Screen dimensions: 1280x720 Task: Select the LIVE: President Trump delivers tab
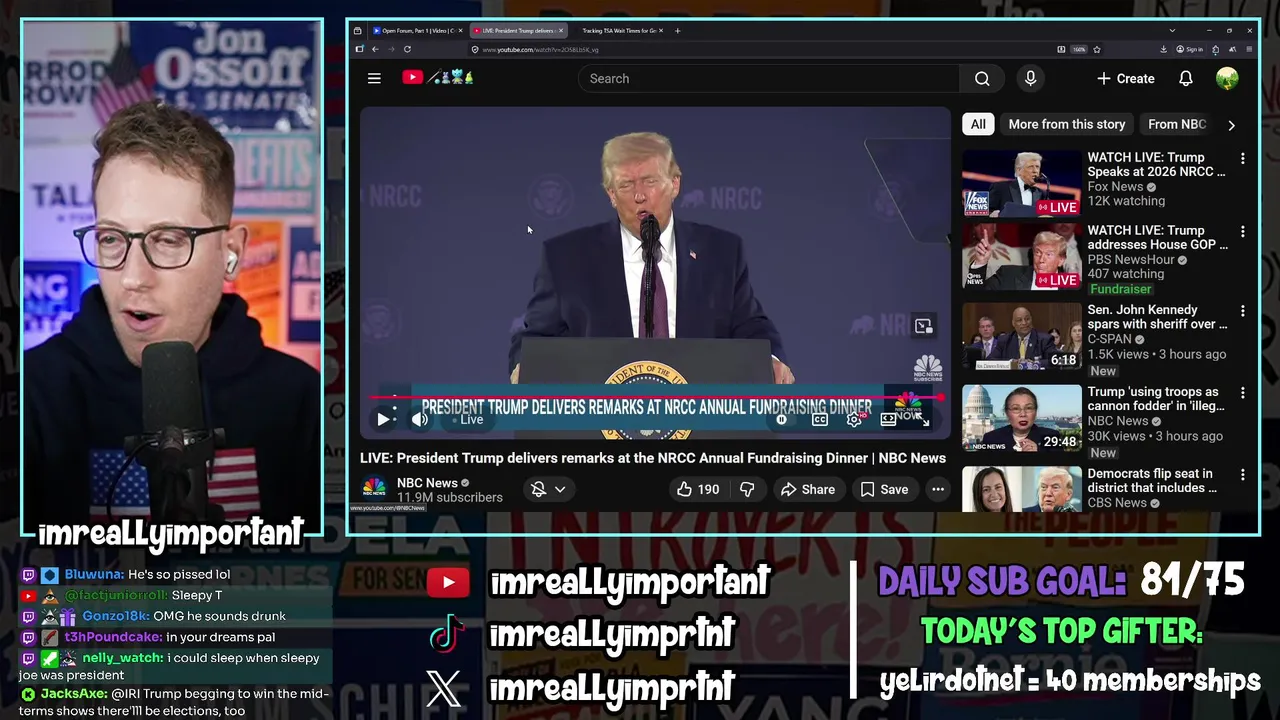point(518,31)
